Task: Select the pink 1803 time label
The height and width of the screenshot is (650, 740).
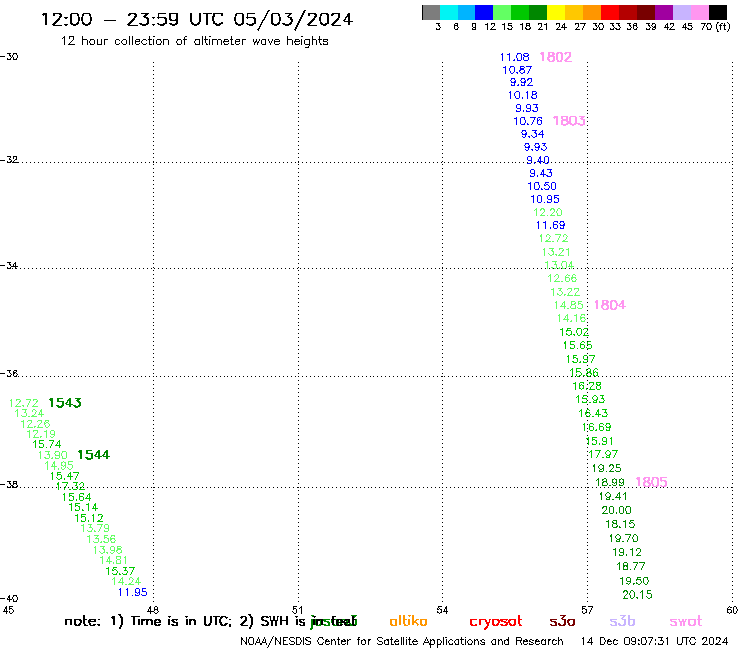Action: tap(569, 121)
